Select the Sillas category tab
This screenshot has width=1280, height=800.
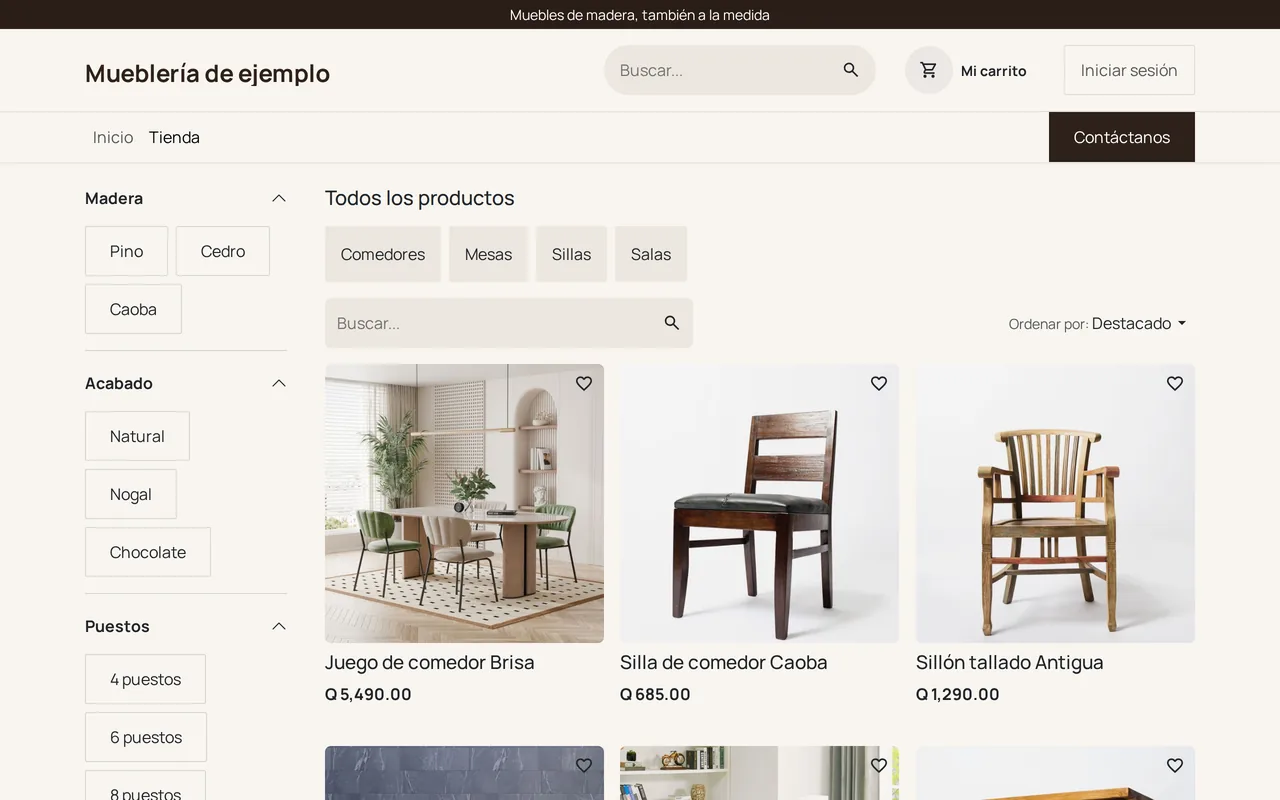pos(571,254)
